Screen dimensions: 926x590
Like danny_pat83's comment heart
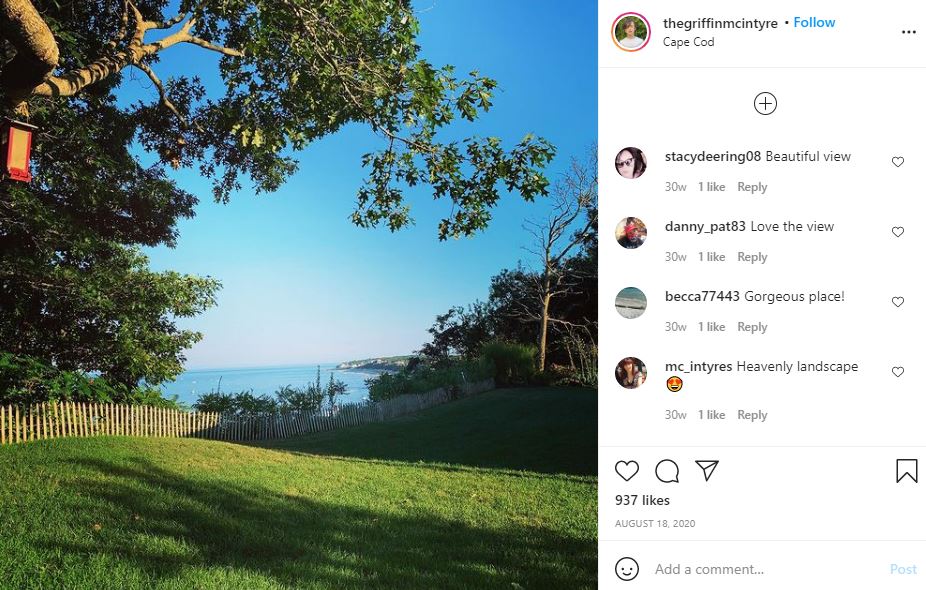[x=898, y=232]
